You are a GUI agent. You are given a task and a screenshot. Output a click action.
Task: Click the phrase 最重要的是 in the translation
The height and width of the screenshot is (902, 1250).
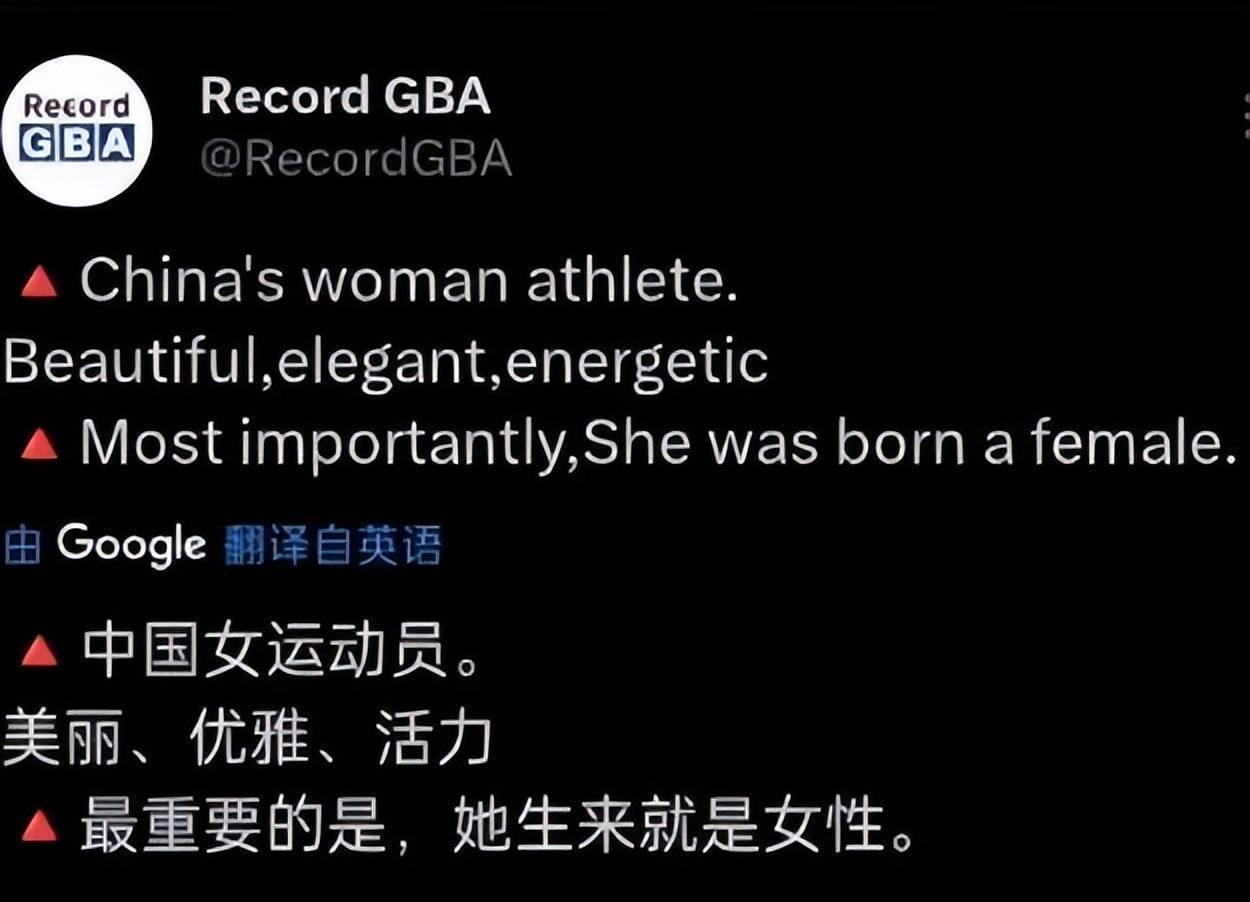[x=232, y=828]
